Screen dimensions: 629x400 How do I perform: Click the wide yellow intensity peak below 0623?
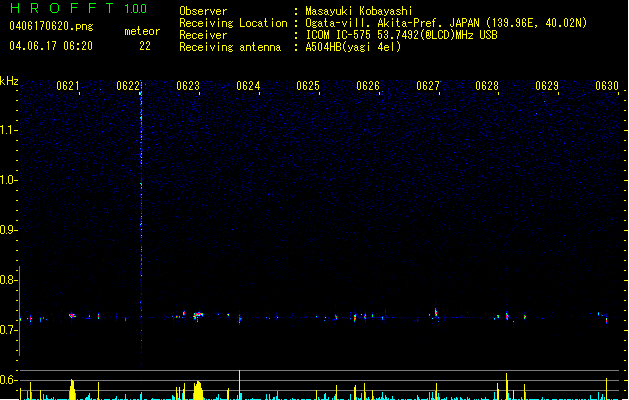tap(198, 390)
